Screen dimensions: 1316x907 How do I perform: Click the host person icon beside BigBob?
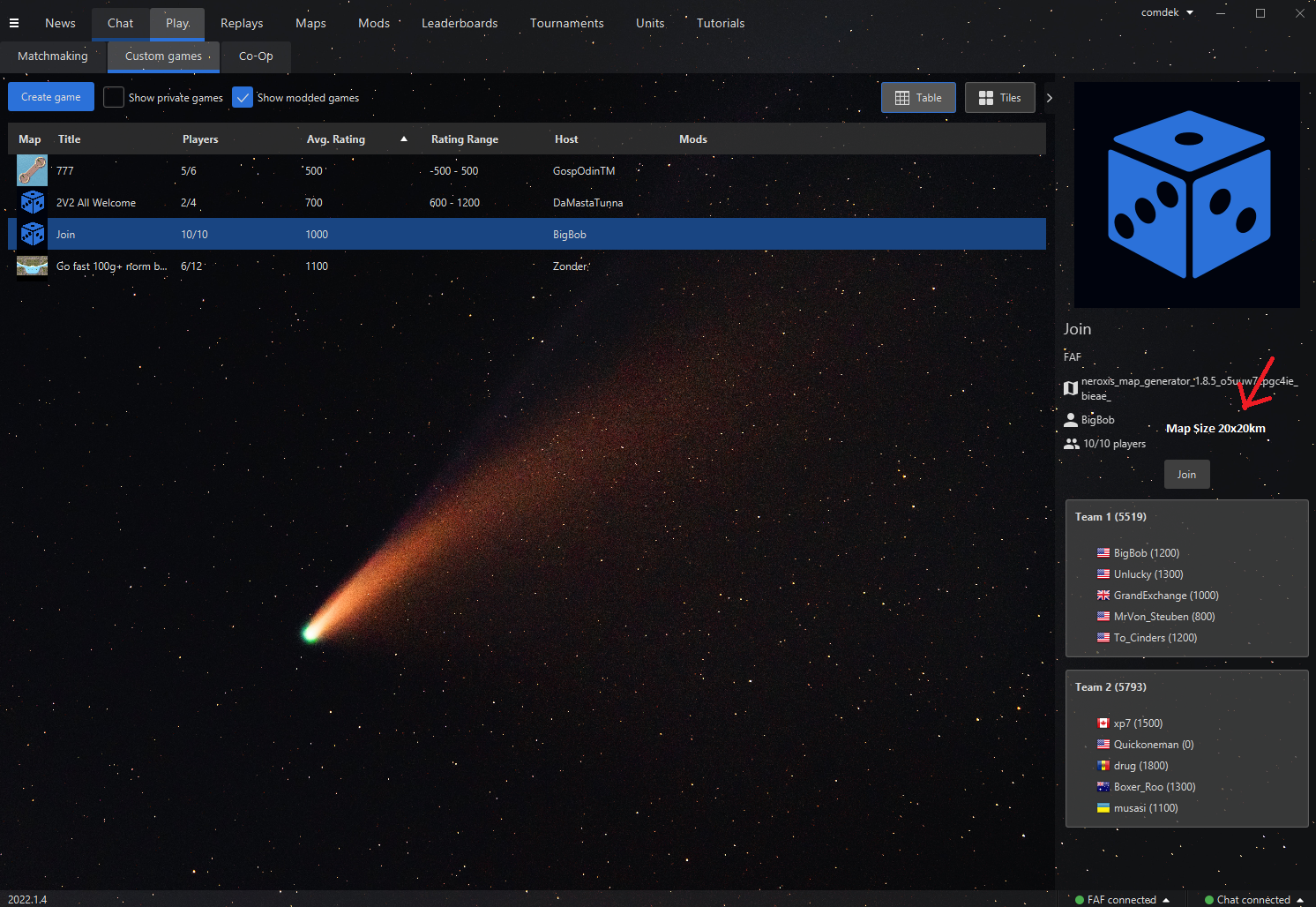pos(1071,420)
